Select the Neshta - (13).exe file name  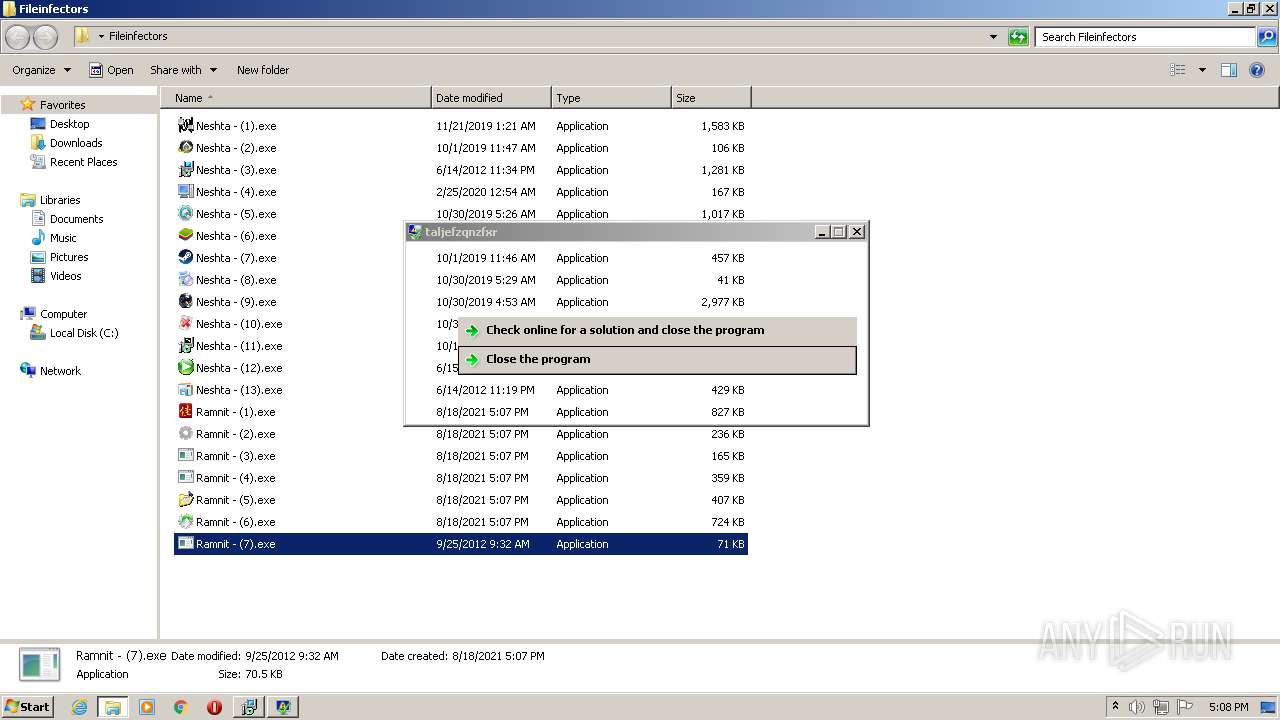point(239,390)
